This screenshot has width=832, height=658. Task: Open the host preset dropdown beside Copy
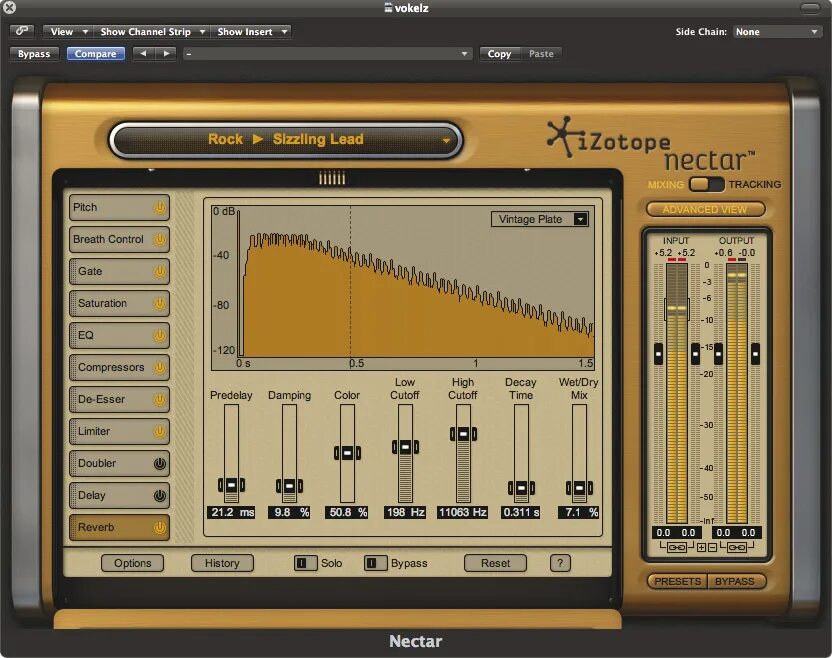(327, 54)
